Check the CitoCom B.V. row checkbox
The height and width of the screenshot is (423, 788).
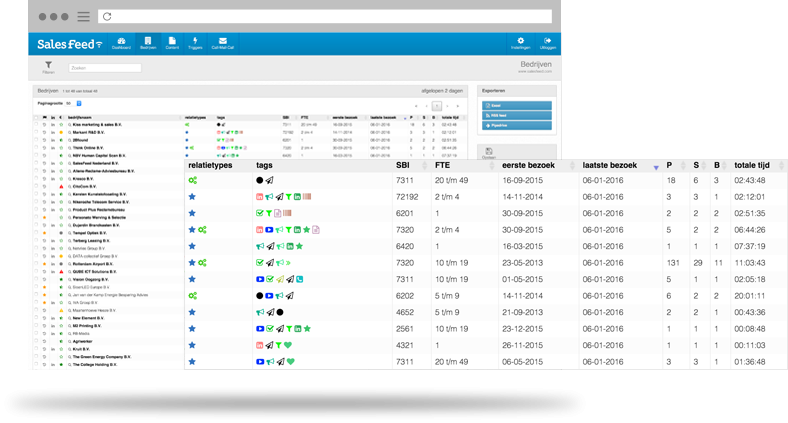(36, 186)
